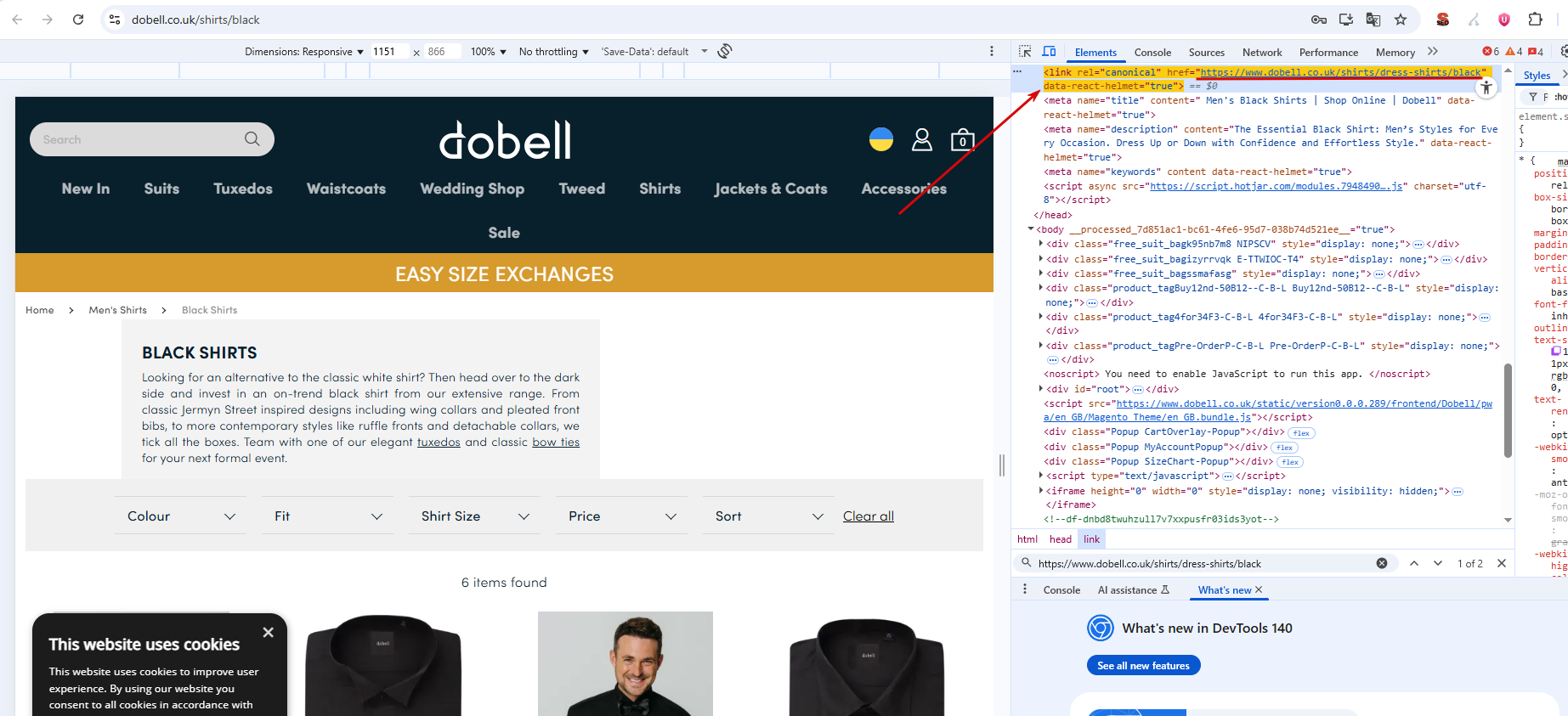Toggle the device toolbar in DevTools
The height and width of the screenshot is (716, 1568).
pyautogui.click(x=1050, y=52)
